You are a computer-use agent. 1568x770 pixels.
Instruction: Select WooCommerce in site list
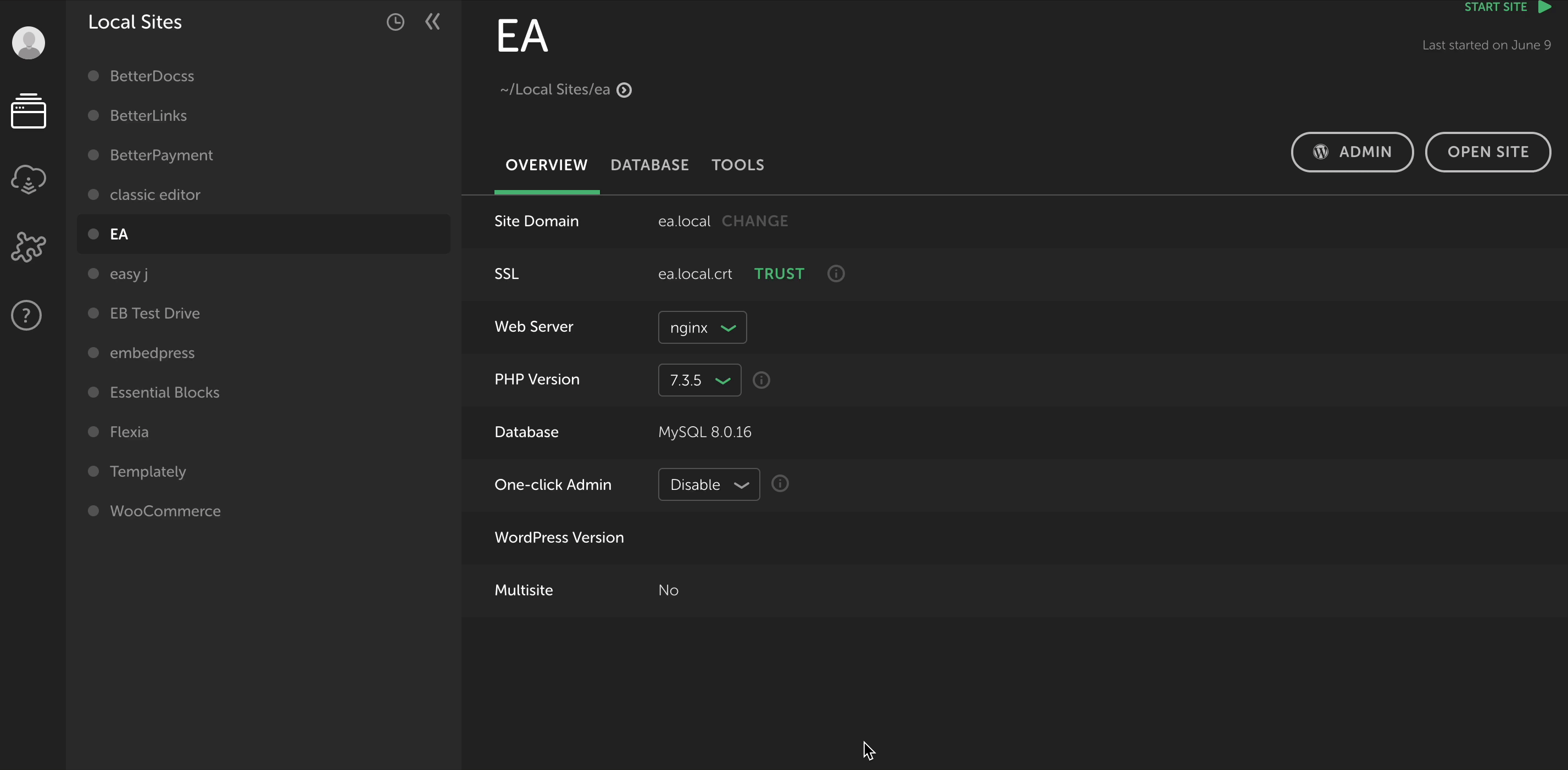(165, 511)
